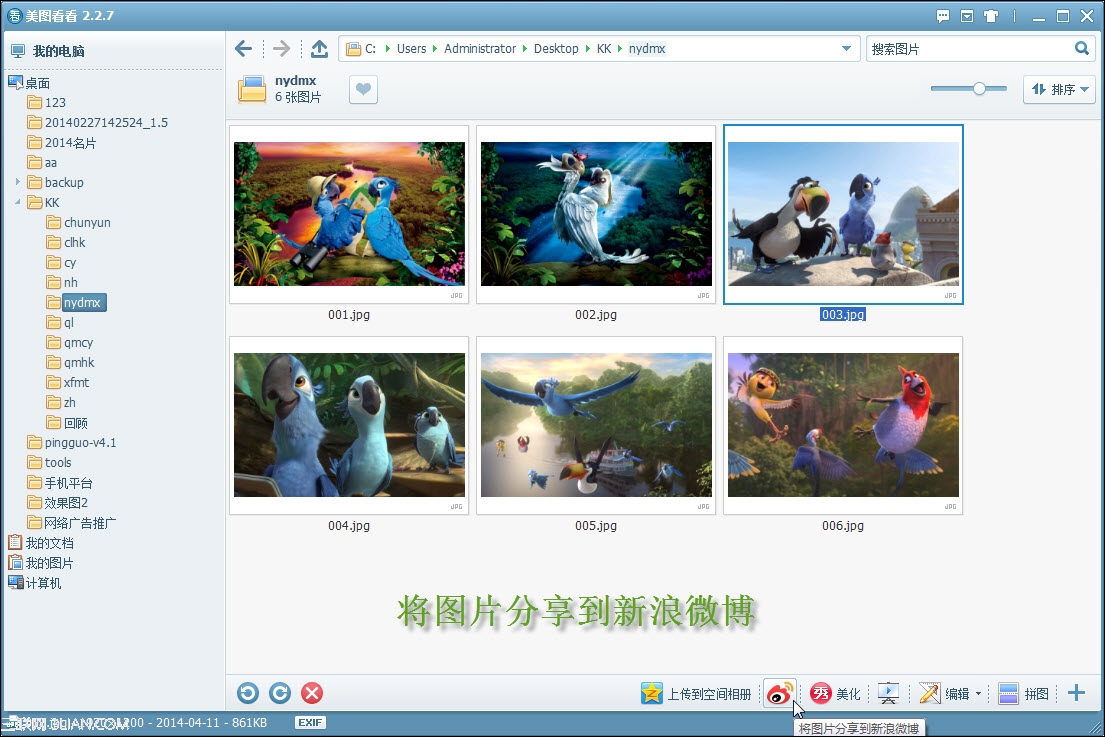Select thumbnail 005.jpg
Image resolution: width=1105 pixels, height=737 pixels.
596,425
